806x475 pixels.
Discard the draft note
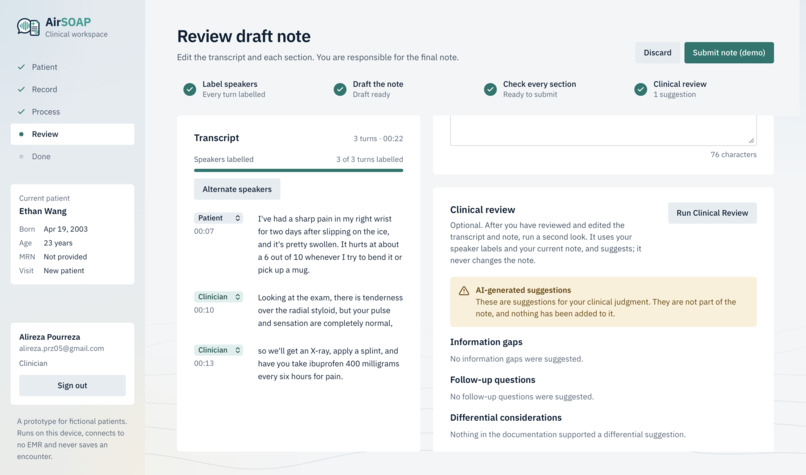point(657,52)
